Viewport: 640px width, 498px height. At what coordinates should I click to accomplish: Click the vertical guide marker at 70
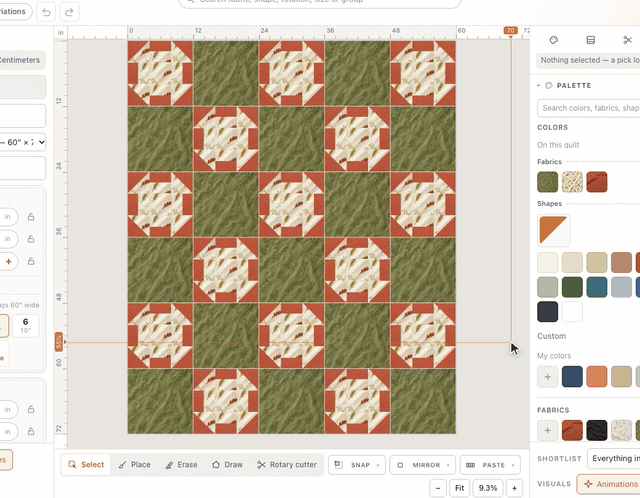510,31
